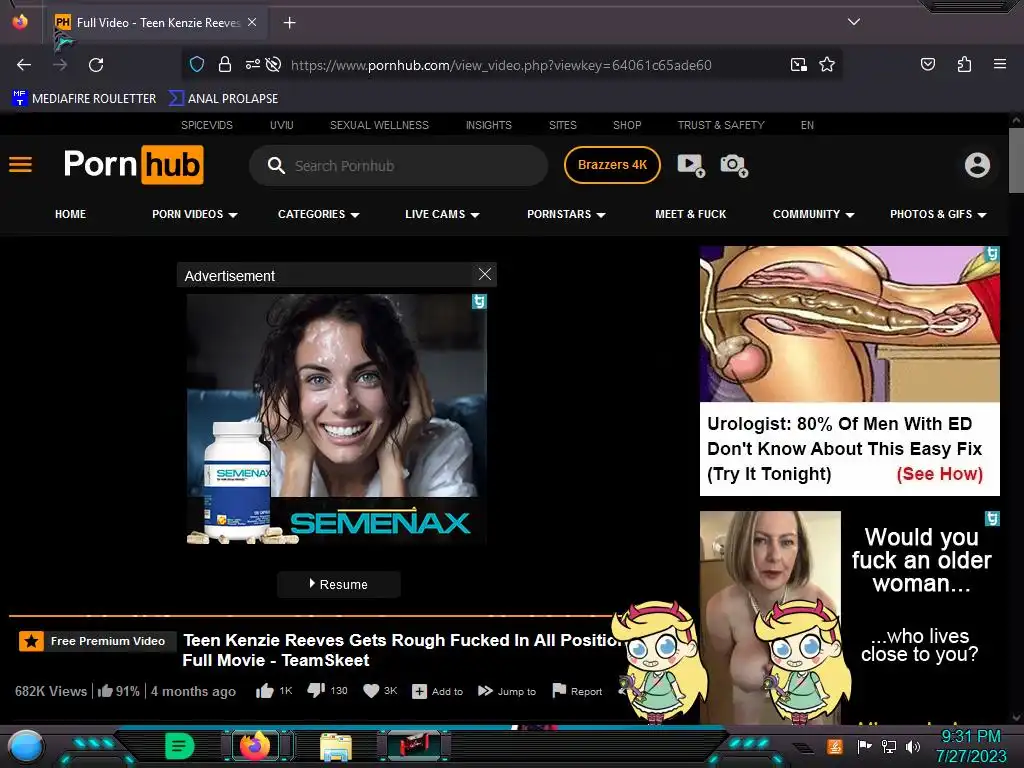Image resolution: width=1024 pixels, height=768 pixels.
Task: Click the Brazzers 4K button
Action: (x=612, y=165)
